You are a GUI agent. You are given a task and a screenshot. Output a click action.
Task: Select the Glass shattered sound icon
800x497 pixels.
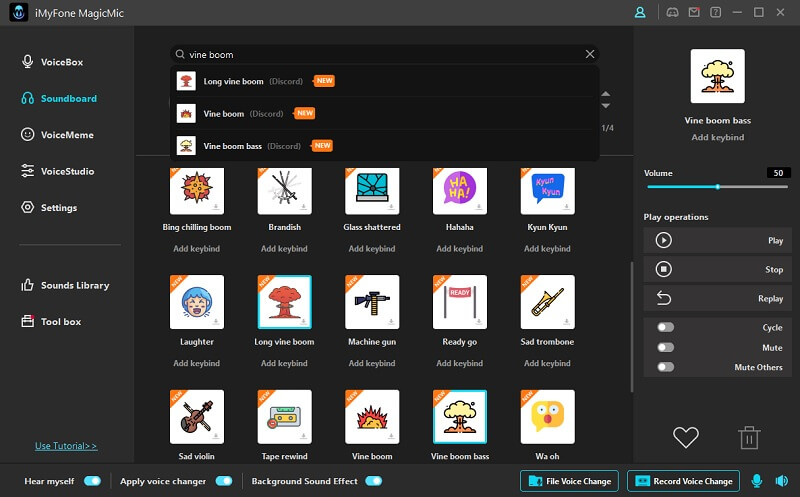(x=372, y=191)
